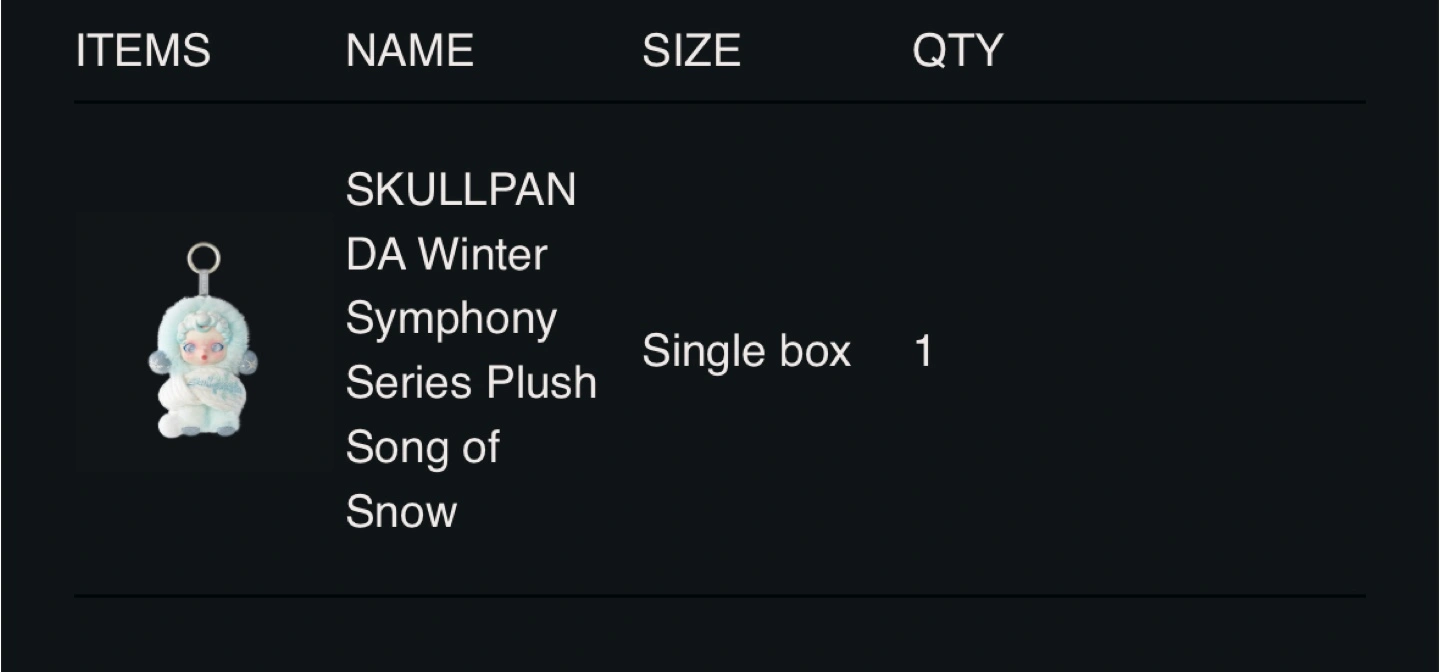1440x672 pixels.
Task: Click the plush doll's face in the image
Action: tap(203, 351)
